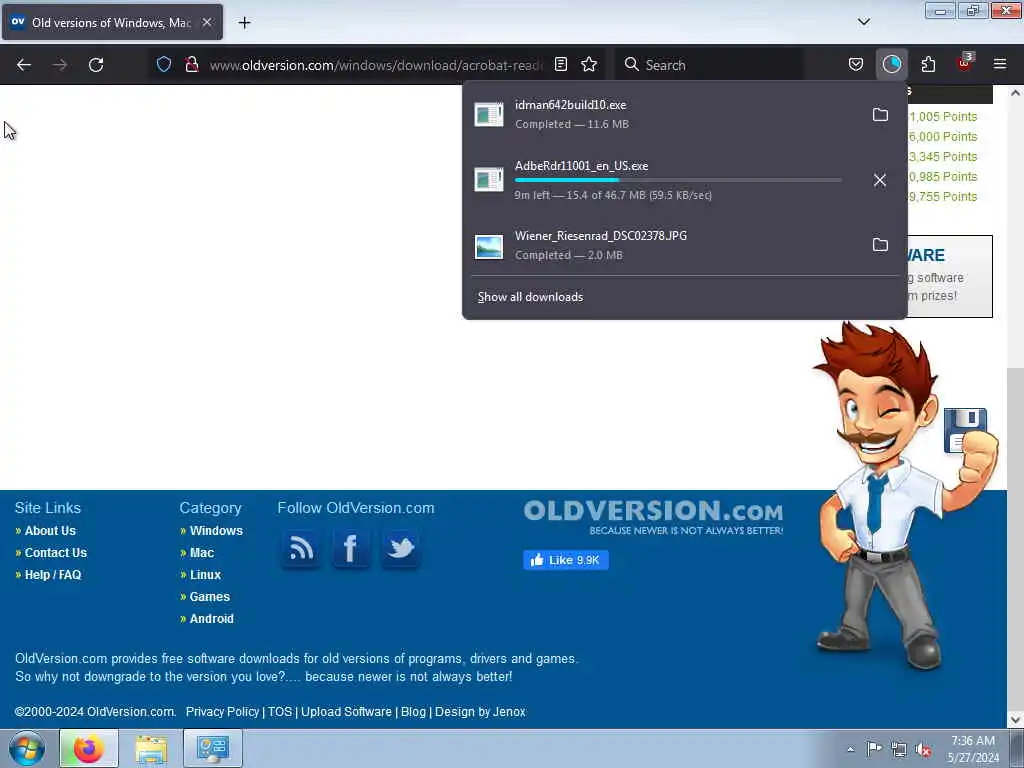
Task: Click the OLDVERSION.com footer logo
Action: [x=653, y=517]
